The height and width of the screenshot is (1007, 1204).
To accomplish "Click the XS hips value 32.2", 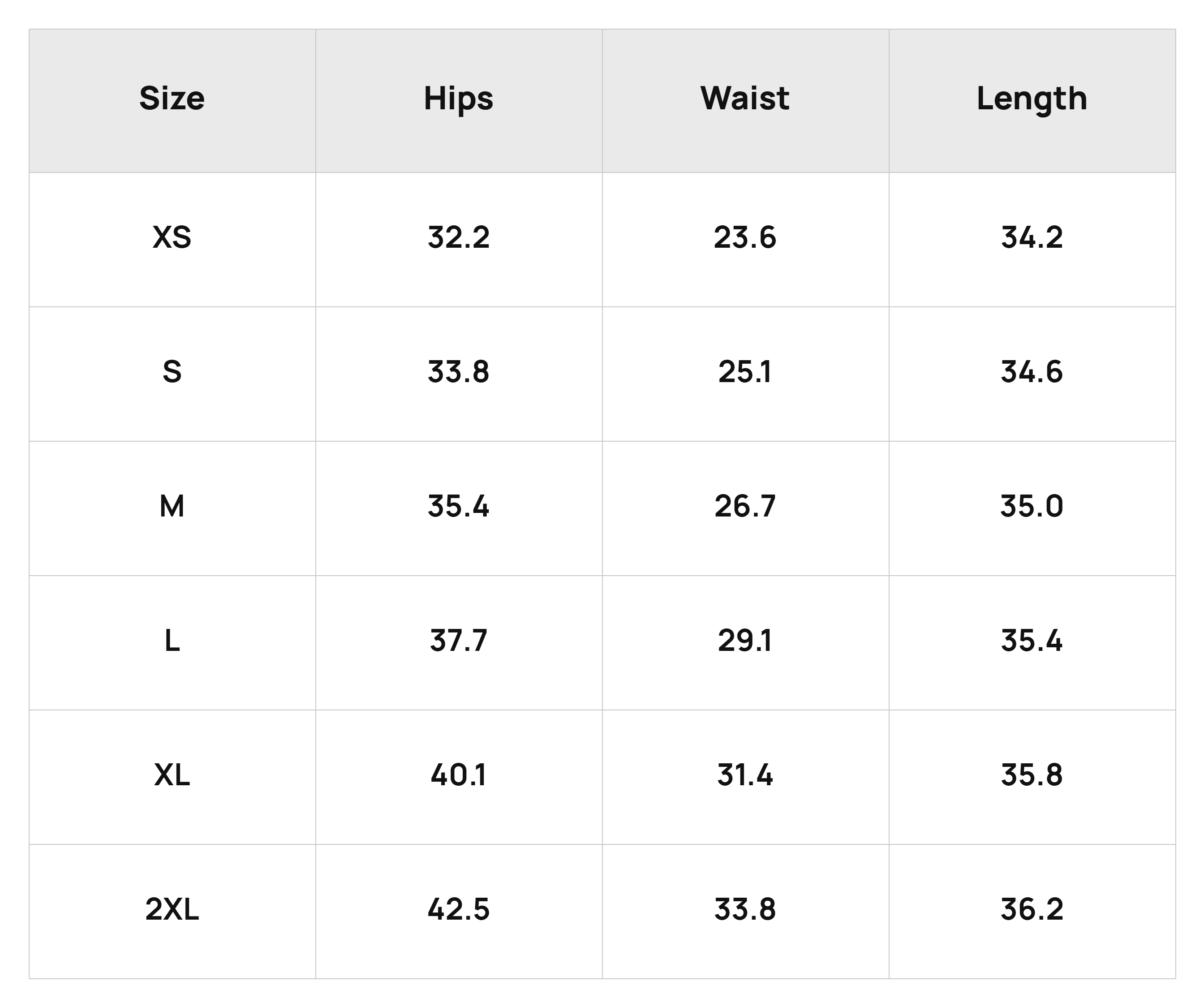I will 459,237.
